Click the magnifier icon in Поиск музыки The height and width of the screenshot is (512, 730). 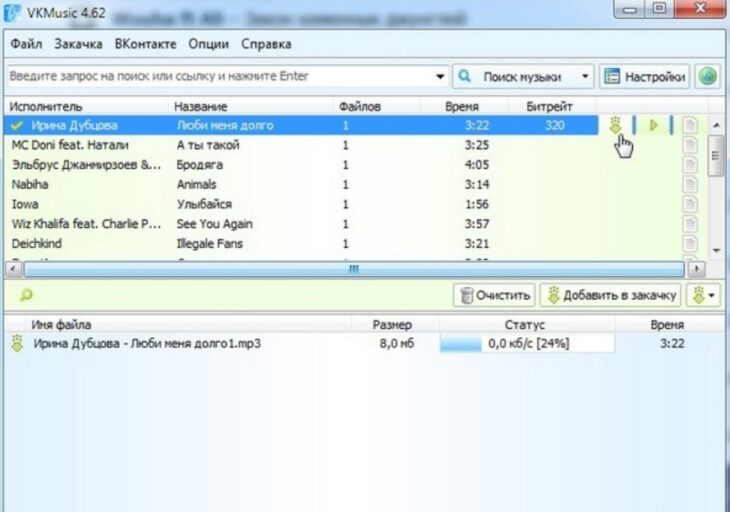(x=465, y=76)
